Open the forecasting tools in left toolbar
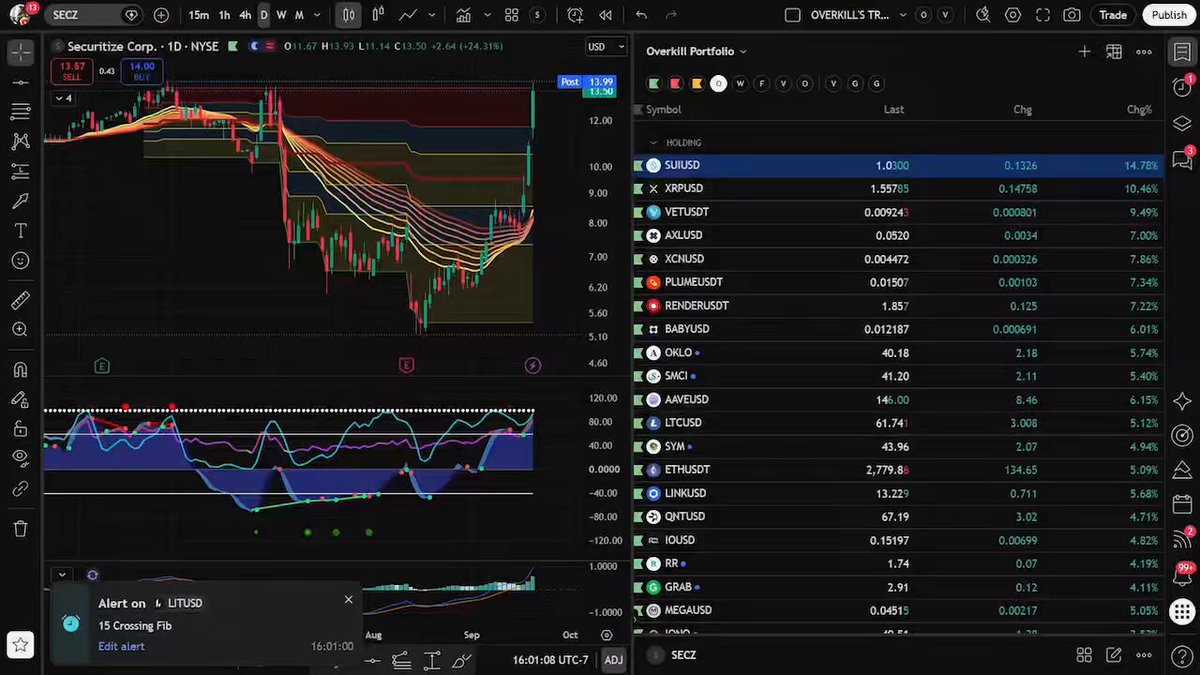The width and height of the screenshot is (1200, 675). point(20,171)
